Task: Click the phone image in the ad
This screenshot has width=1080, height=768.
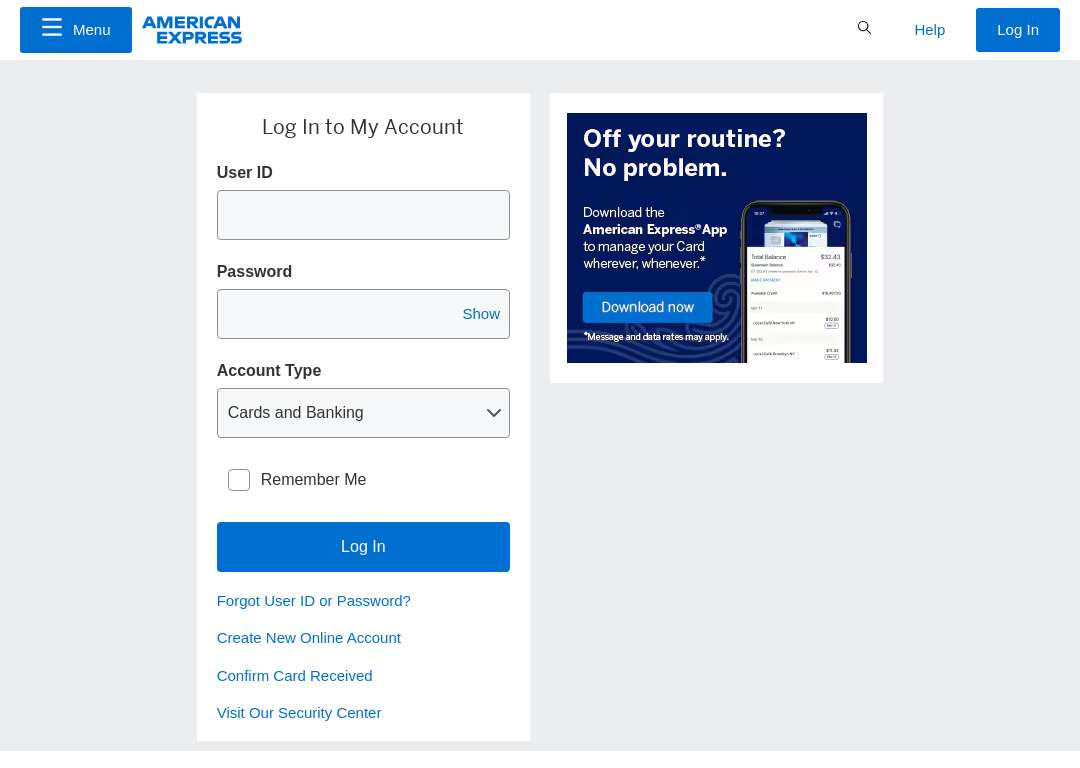Action: click(796, 282)
